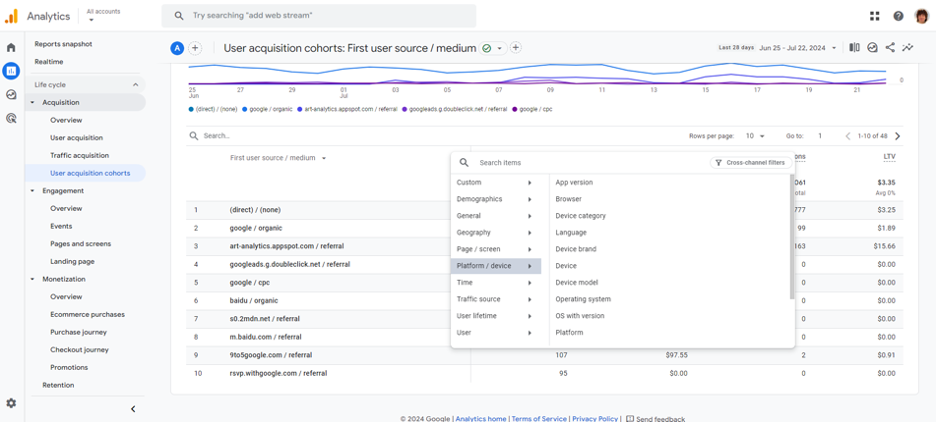Viewport: 936px width, 422px height.
Task: Go to previous page of table rows
Action: (x=848, y=136)
